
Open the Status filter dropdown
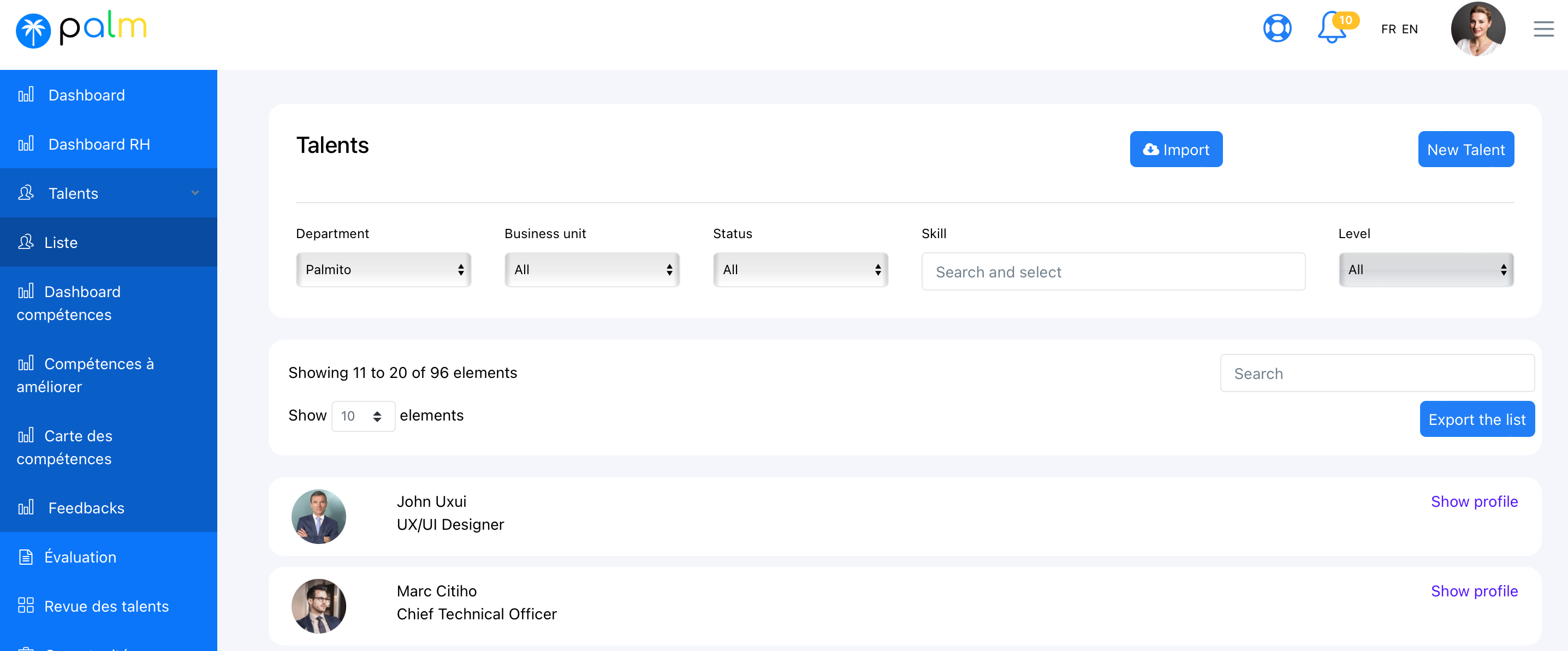click(800, 270)
